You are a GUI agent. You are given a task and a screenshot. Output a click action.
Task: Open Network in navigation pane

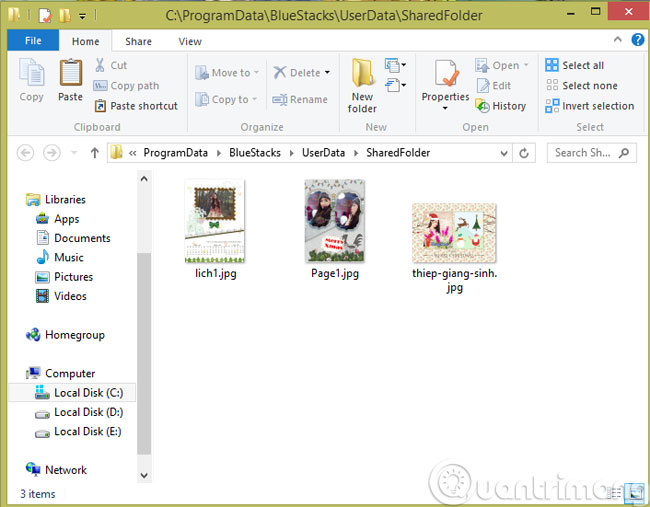tap(56, 470)
